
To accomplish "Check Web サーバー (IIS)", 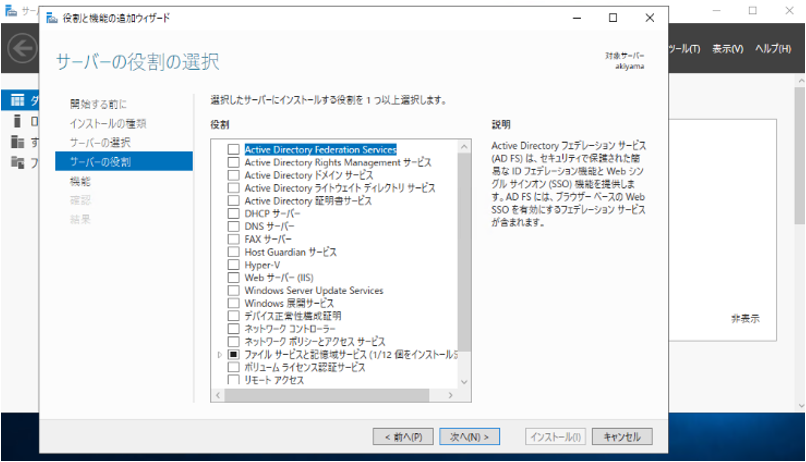I will [233, 278].
